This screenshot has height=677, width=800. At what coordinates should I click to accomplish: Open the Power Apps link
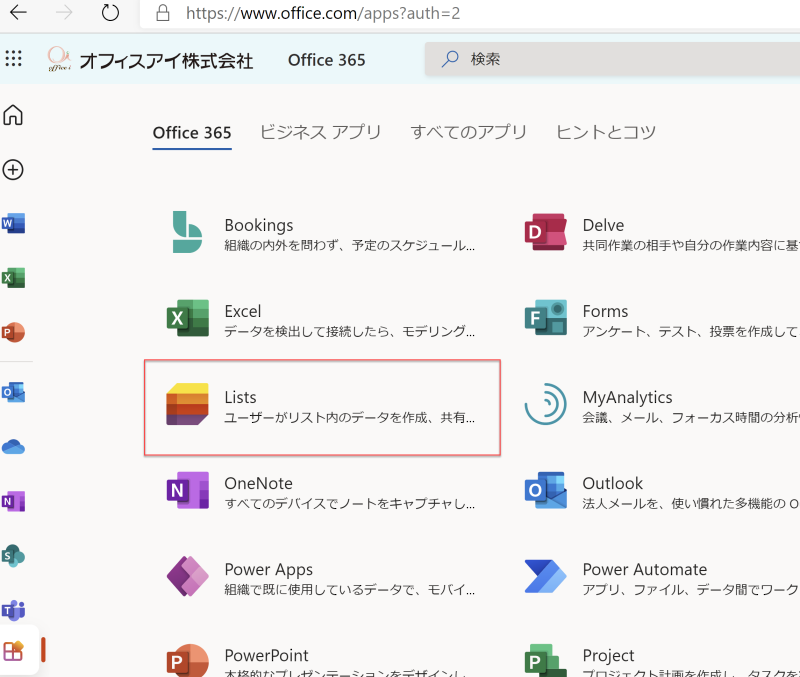tap(268, 569)
